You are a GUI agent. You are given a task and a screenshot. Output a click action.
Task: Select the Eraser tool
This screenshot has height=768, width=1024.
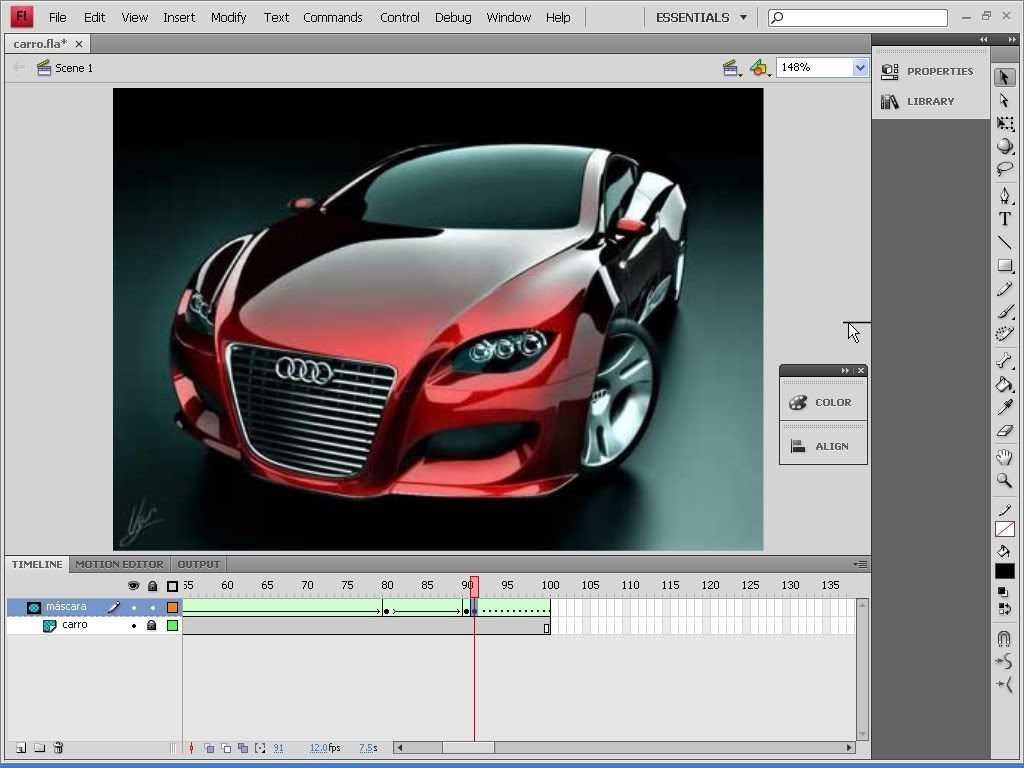[x=1005, y=432]
